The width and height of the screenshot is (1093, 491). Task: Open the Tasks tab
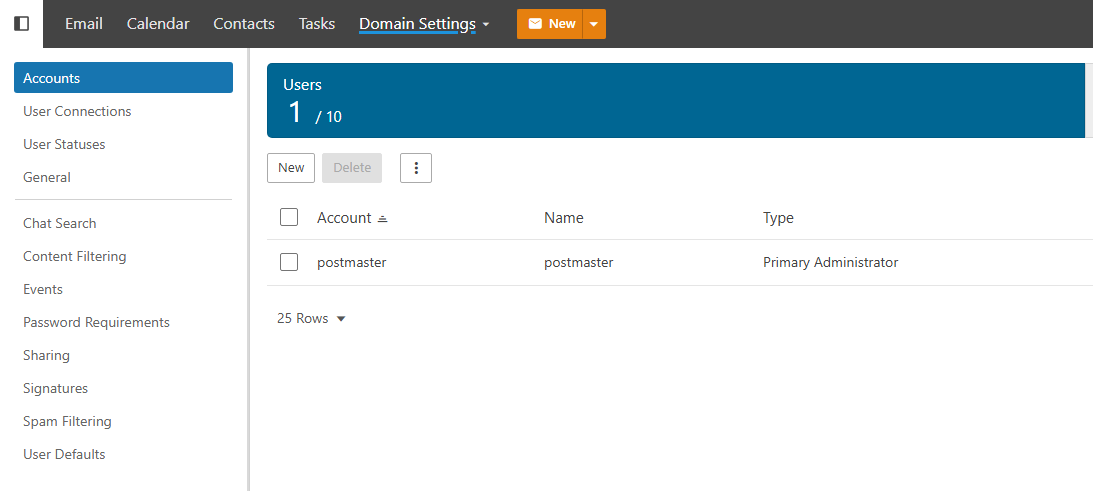point(317,24)
